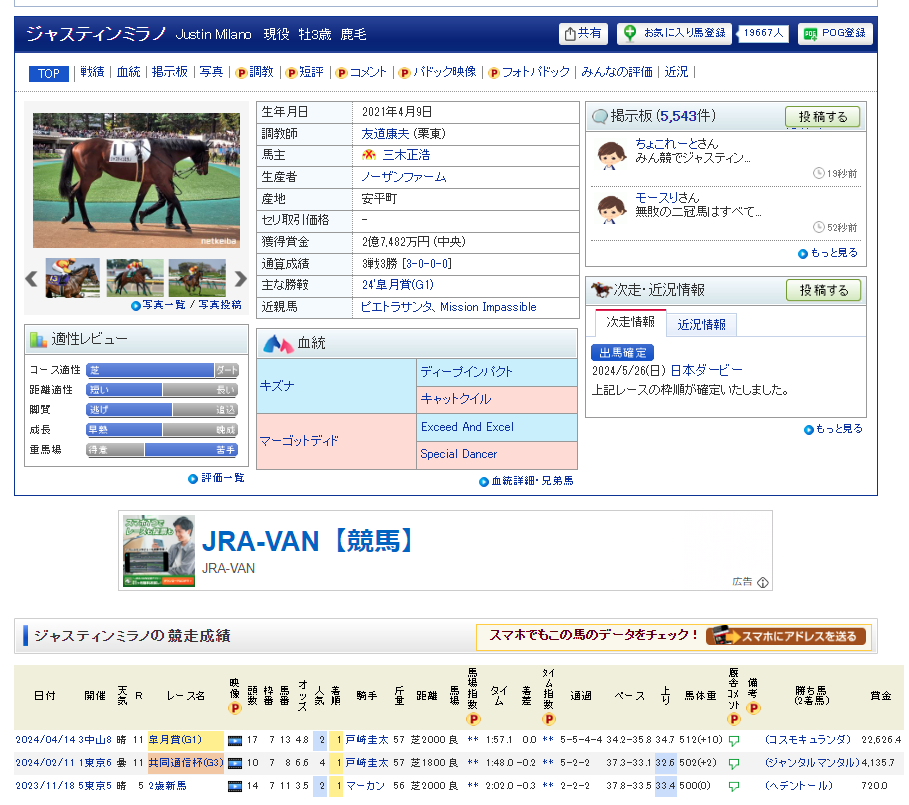The height and width of the screenshot is (805, 909).
Task: Click the ad info icon beside 広告
Action: (x=763, y=582)
